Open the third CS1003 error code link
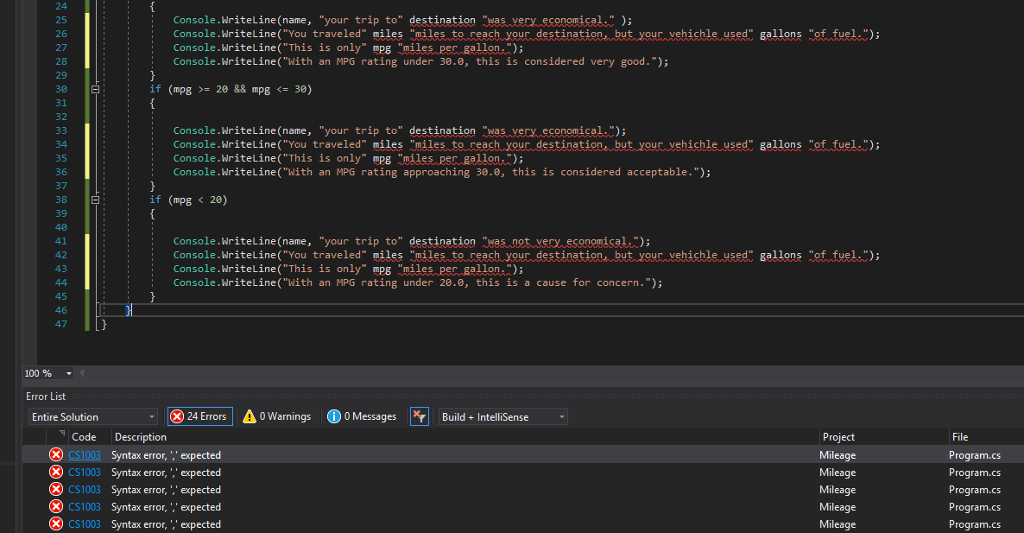Screen dimensions: 1024x533 tap(84, 490)
